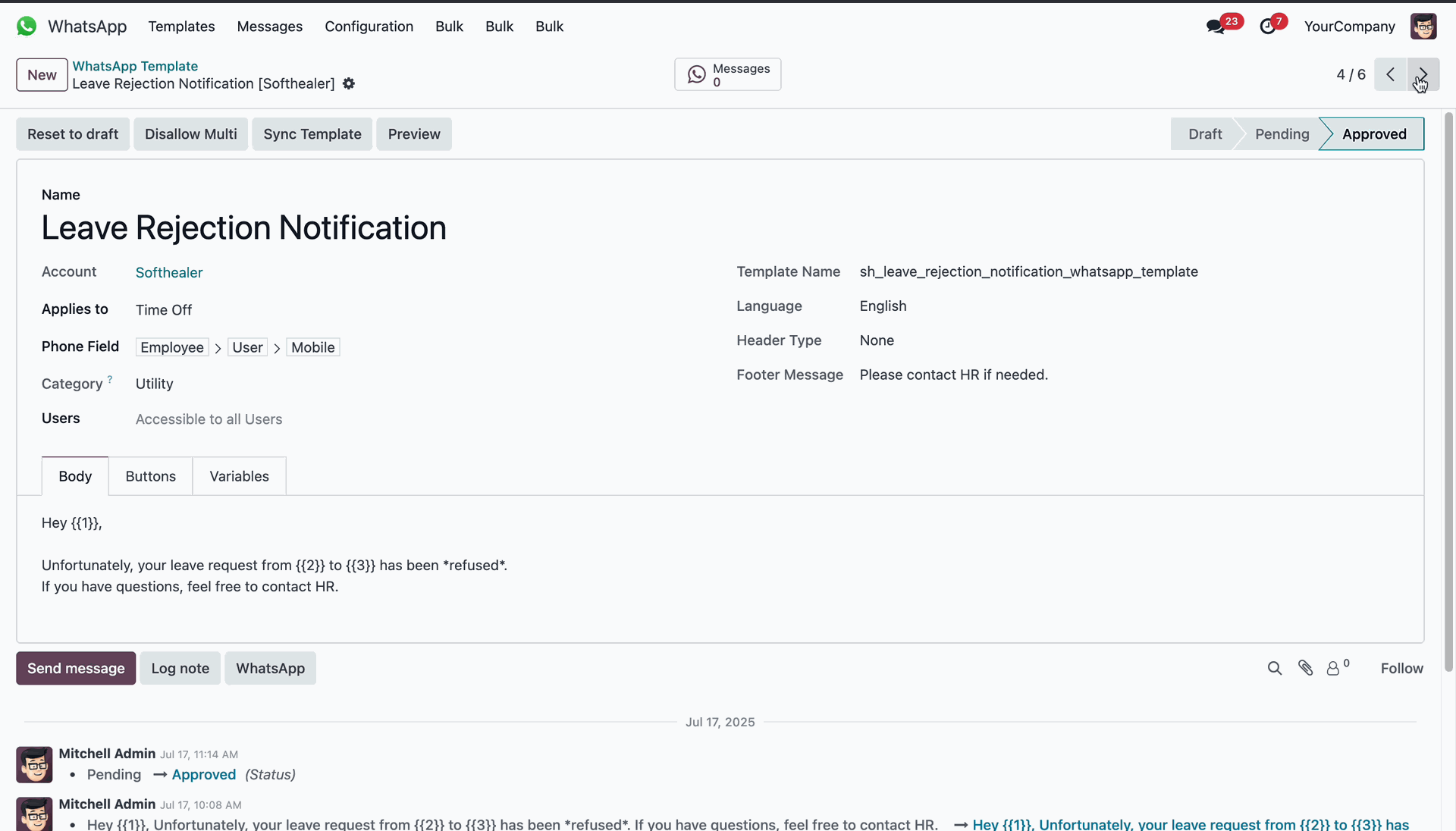The width and height of the screenshot is (1456, 831).
Task: Open the followers person icon
Action: tap(1333, 668)
